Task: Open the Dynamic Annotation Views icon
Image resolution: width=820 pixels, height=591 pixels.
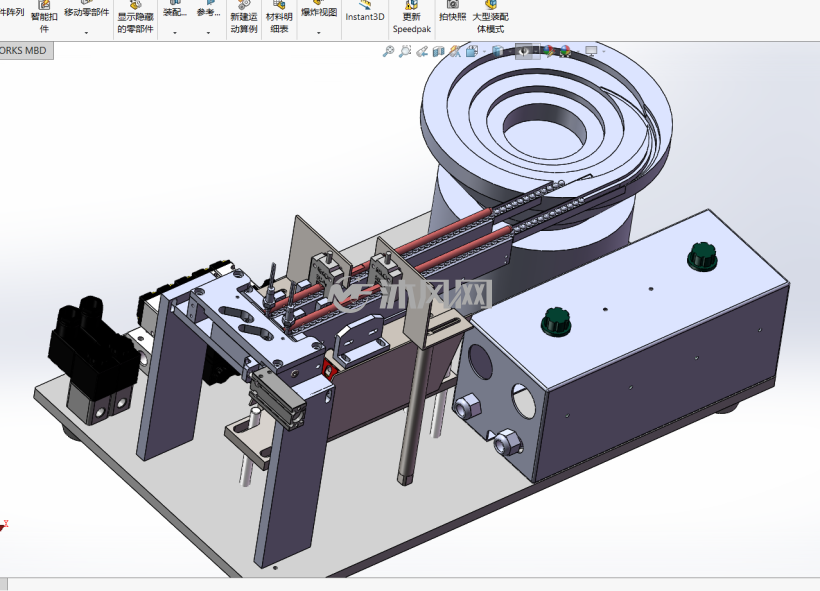Action: tap(455, 51)
